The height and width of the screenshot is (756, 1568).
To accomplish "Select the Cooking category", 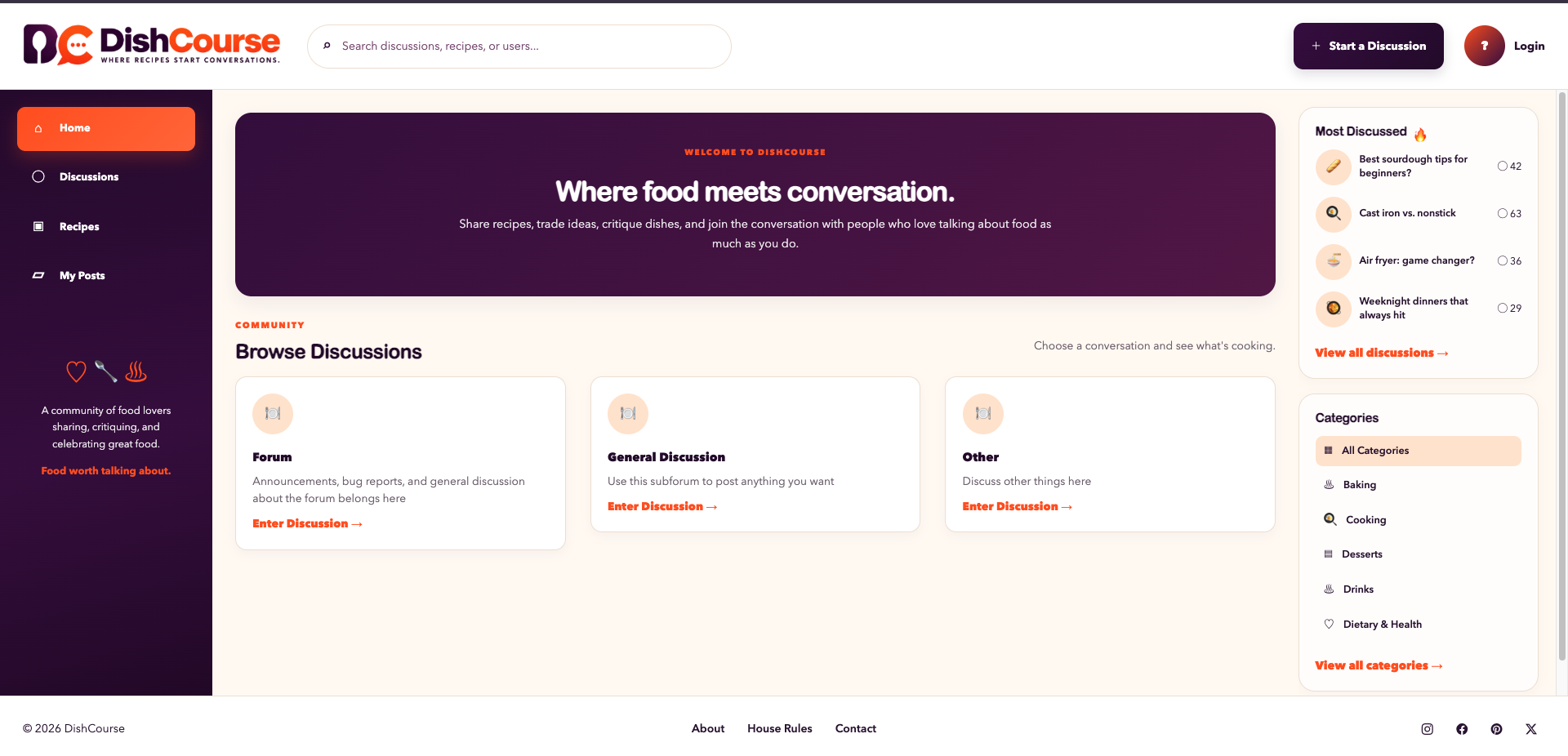I will coord(1418,520).
